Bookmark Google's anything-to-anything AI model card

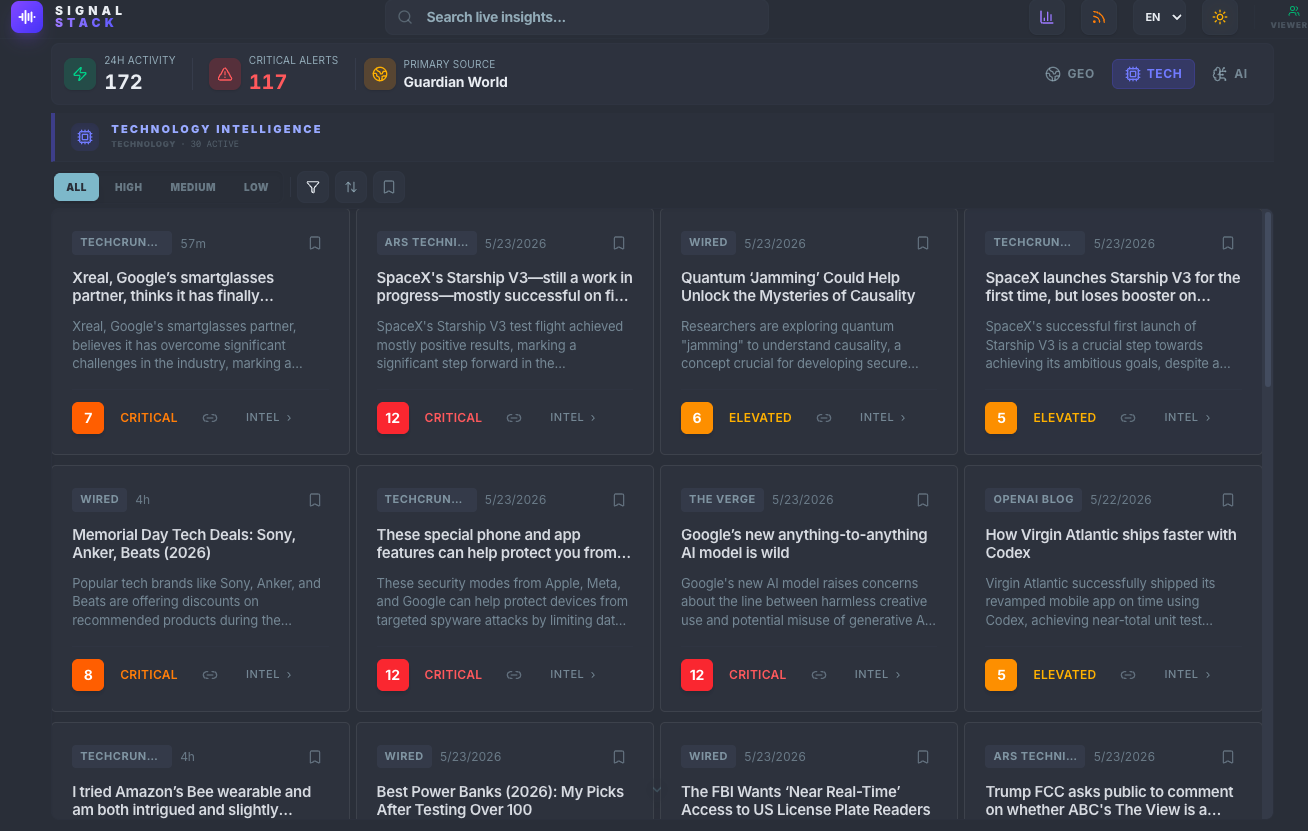(x=923, y=500)
